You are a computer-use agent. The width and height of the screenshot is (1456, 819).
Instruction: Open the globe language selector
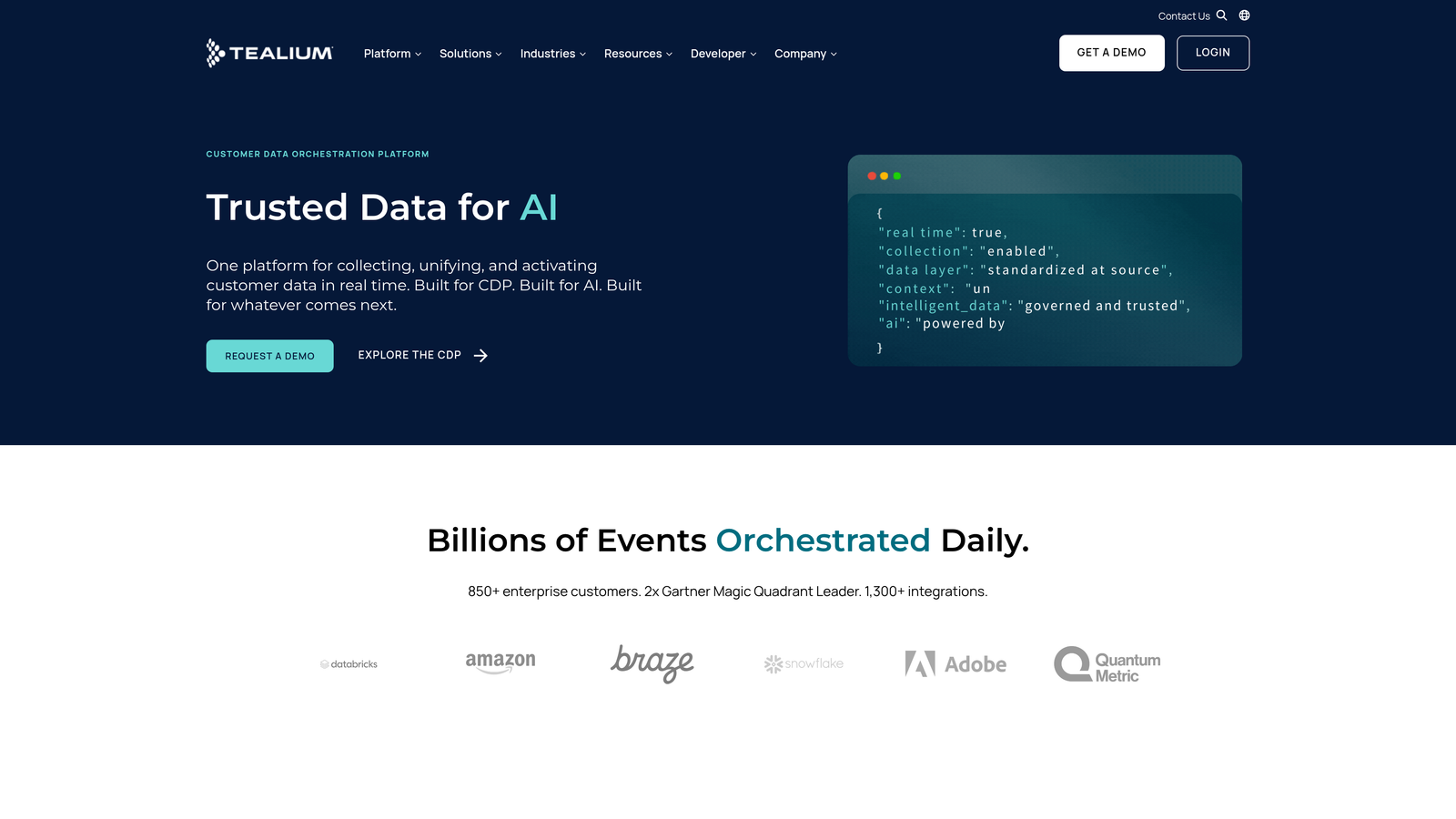(x=1244, y=15)
